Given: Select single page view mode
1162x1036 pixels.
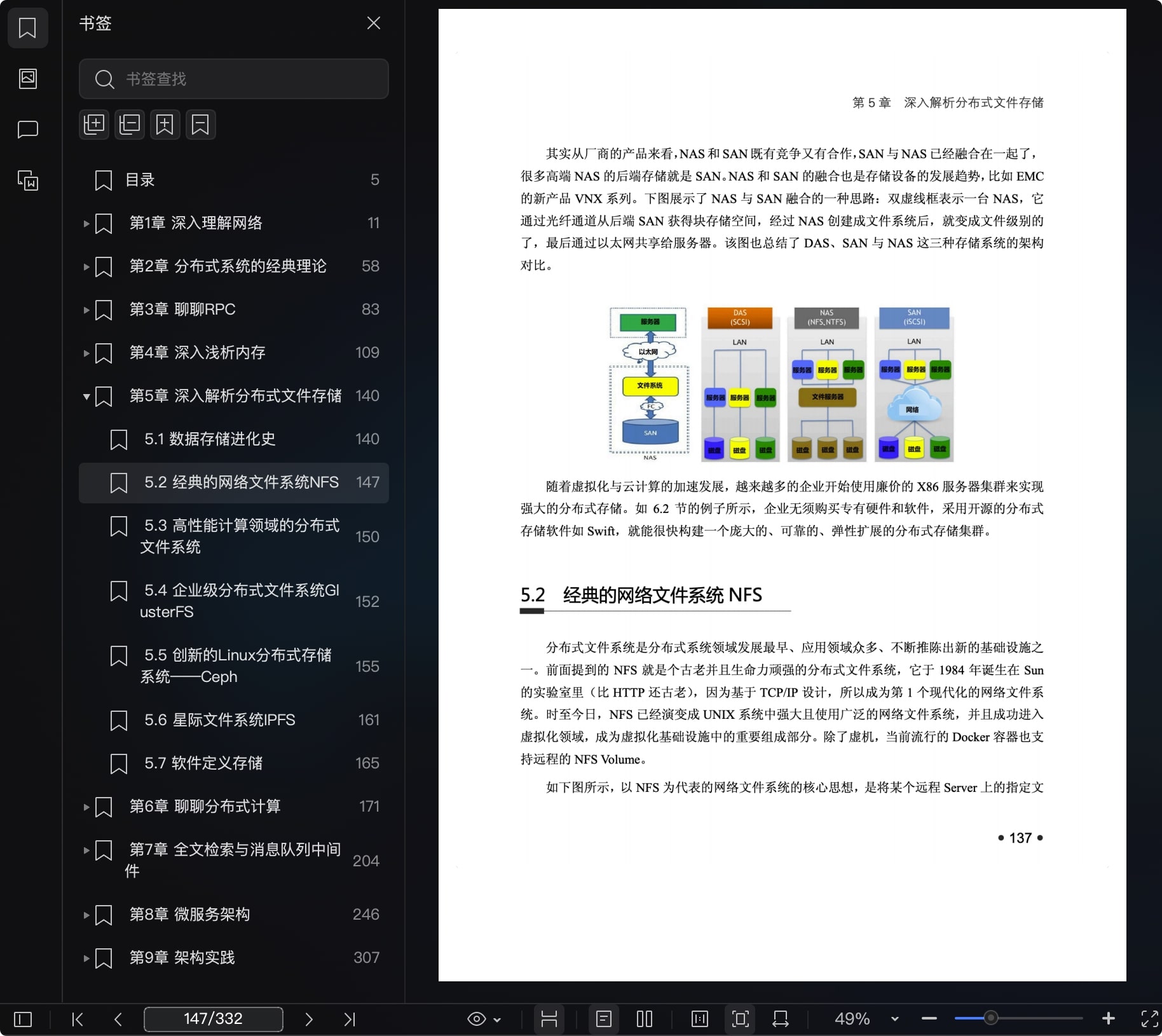Looking at the screenshot, I should point(604,1019).
